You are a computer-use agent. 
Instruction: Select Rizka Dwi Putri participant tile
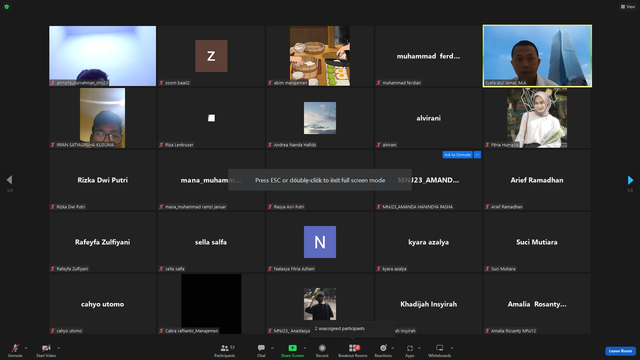click(x=102, y=180)
